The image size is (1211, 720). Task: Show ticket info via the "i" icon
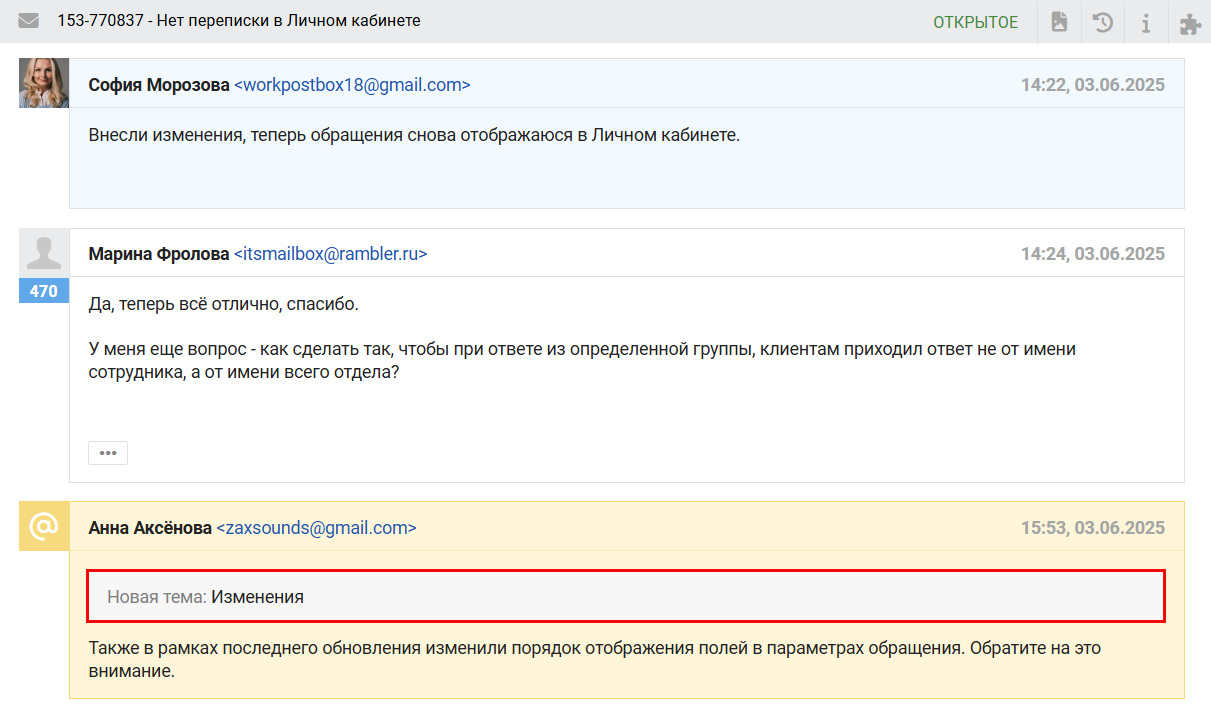pos(1146,22)
